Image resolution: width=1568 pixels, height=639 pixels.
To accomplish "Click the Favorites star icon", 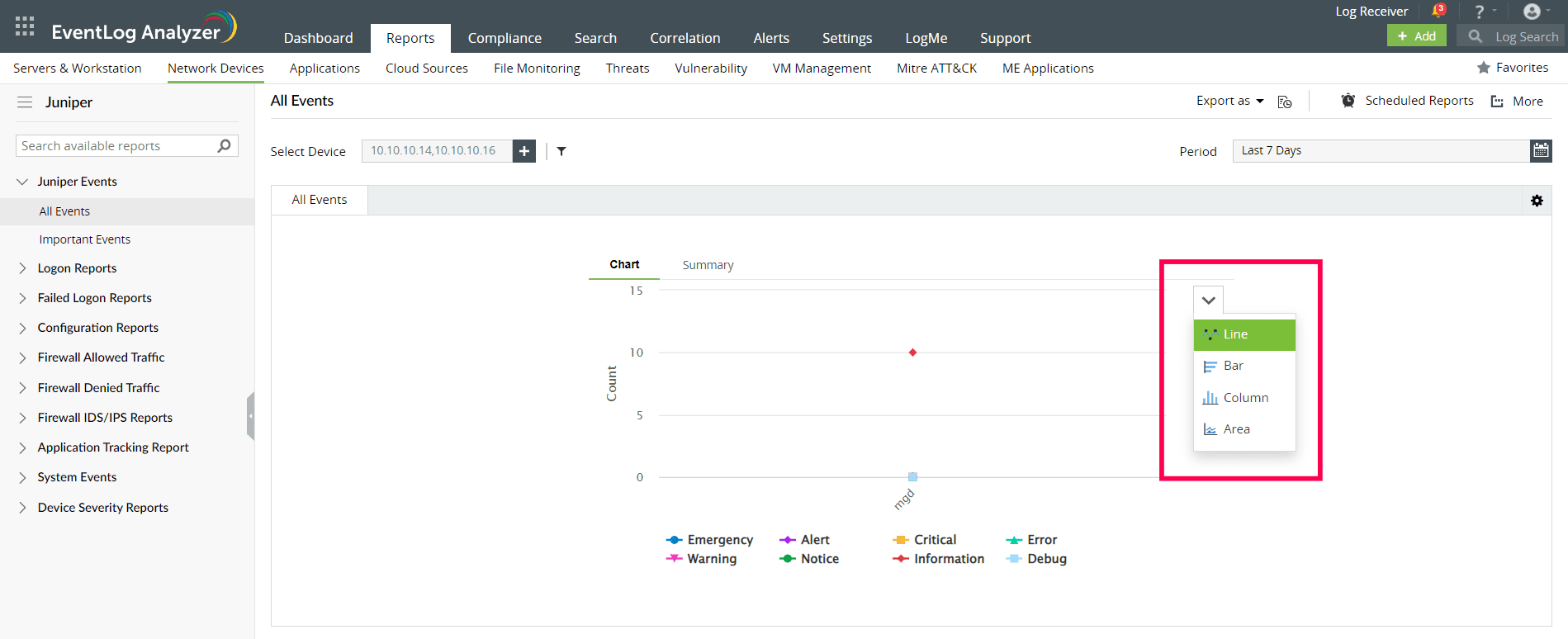I will 1484,68.
